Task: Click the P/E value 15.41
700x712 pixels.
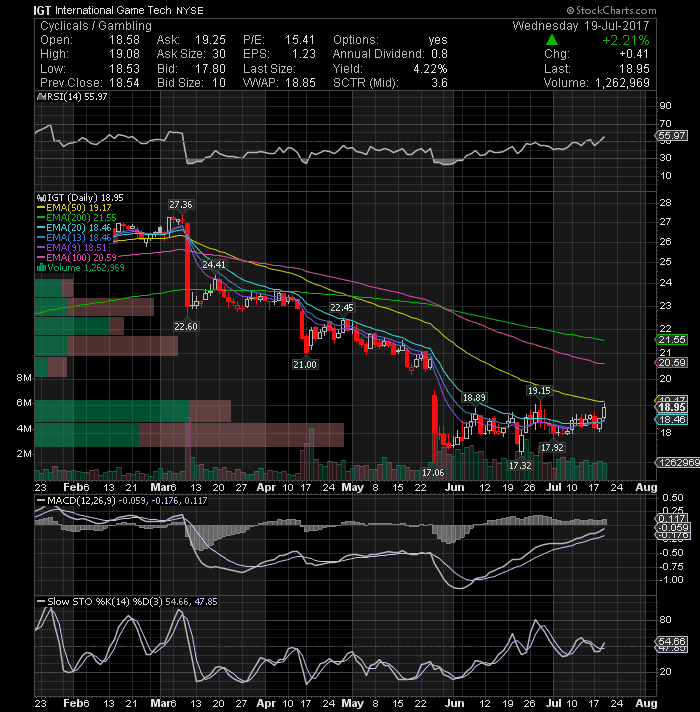Action: [x=300, y=40]
